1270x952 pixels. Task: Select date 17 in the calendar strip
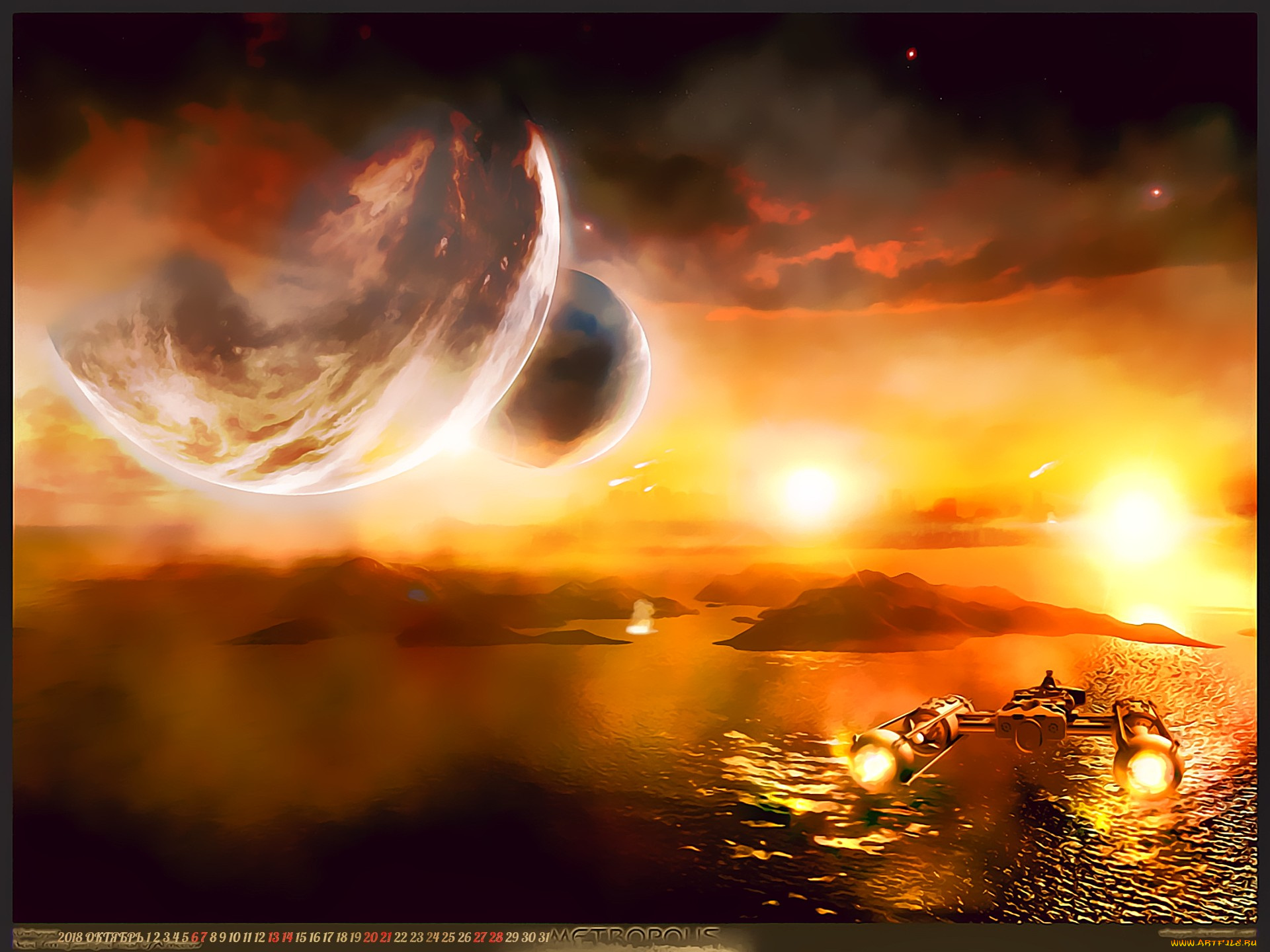pyautogui.click(x=328, y=937)
